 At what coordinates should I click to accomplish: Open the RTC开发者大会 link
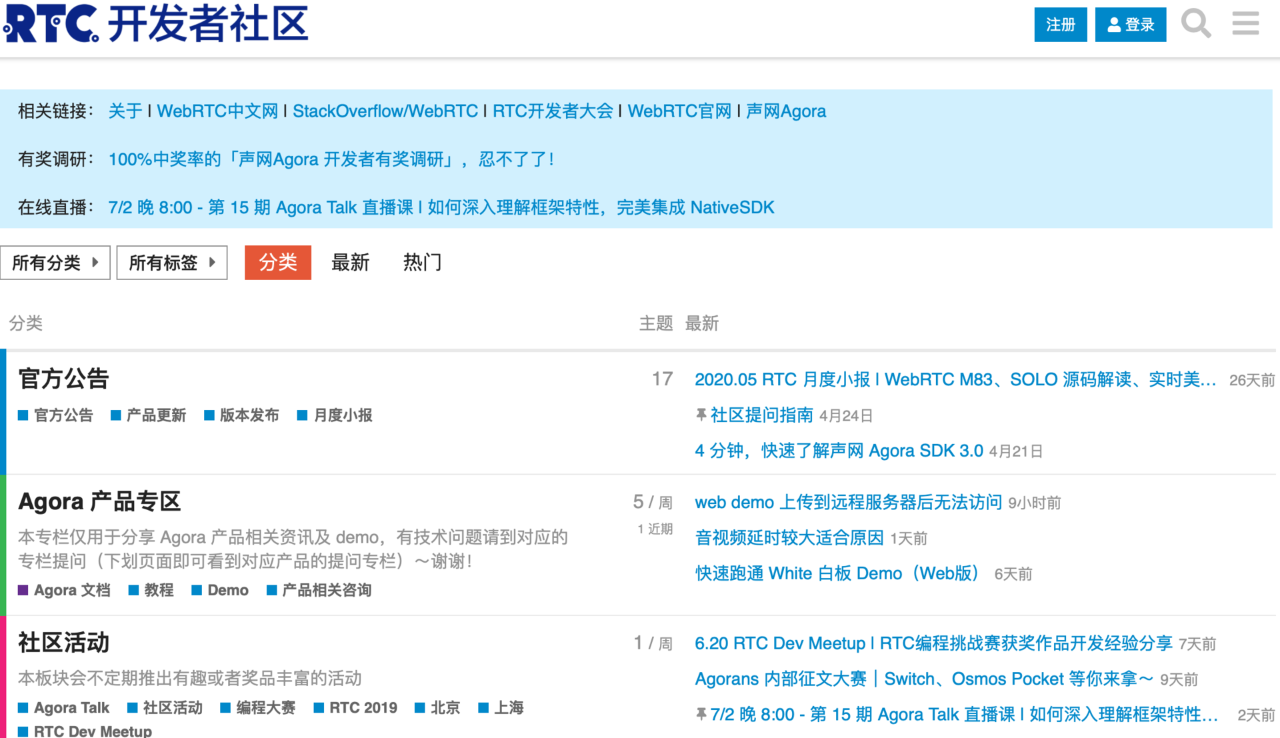[x=552, y=111]
